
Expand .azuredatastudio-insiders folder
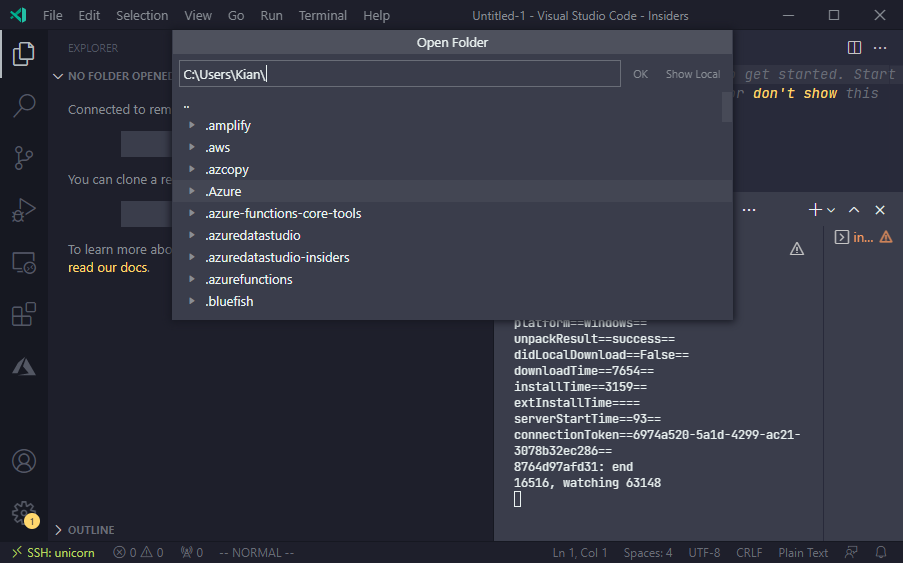192,257
